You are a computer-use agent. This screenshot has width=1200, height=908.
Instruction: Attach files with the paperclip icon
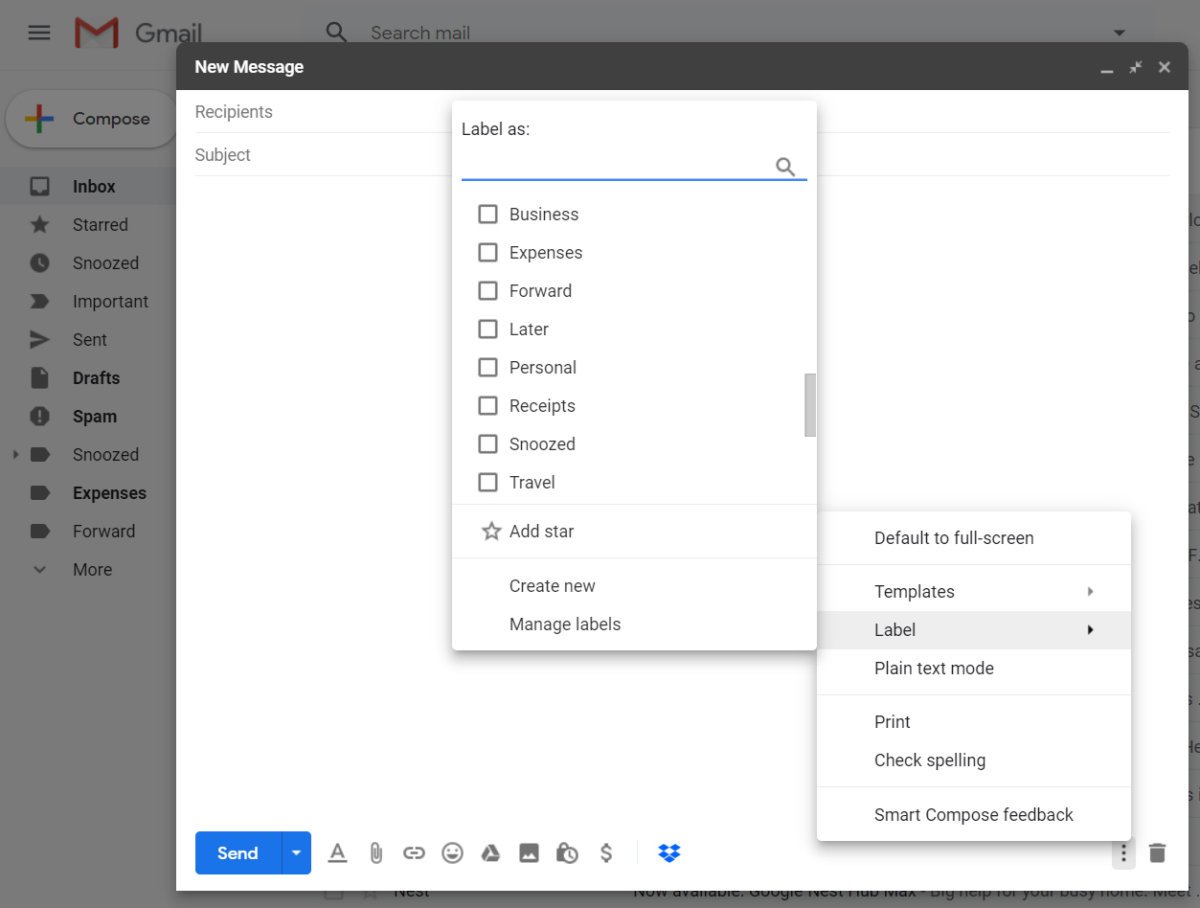376,853
